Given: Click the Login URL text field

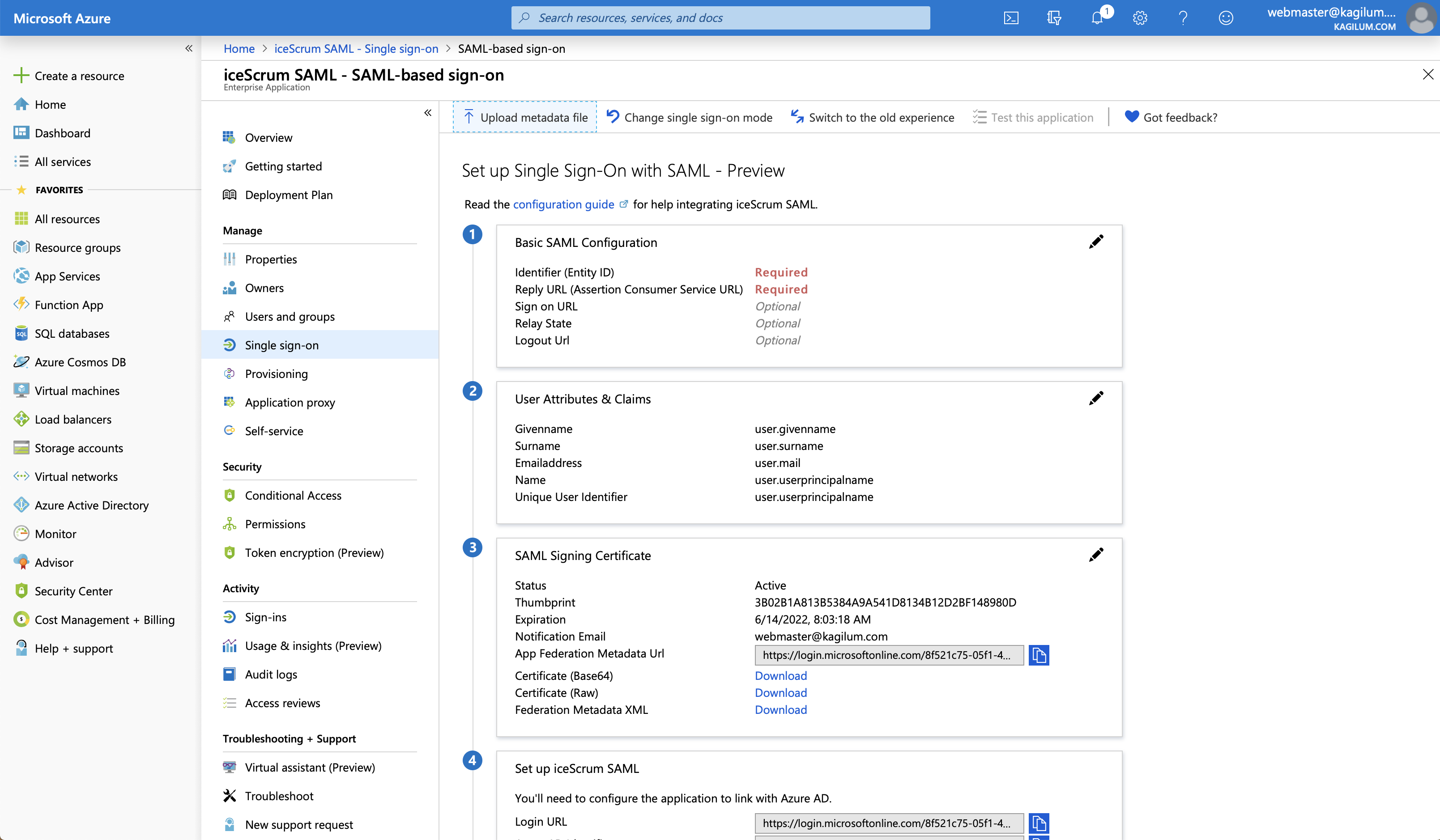Looking at the screenshot, I should [889, 823].
